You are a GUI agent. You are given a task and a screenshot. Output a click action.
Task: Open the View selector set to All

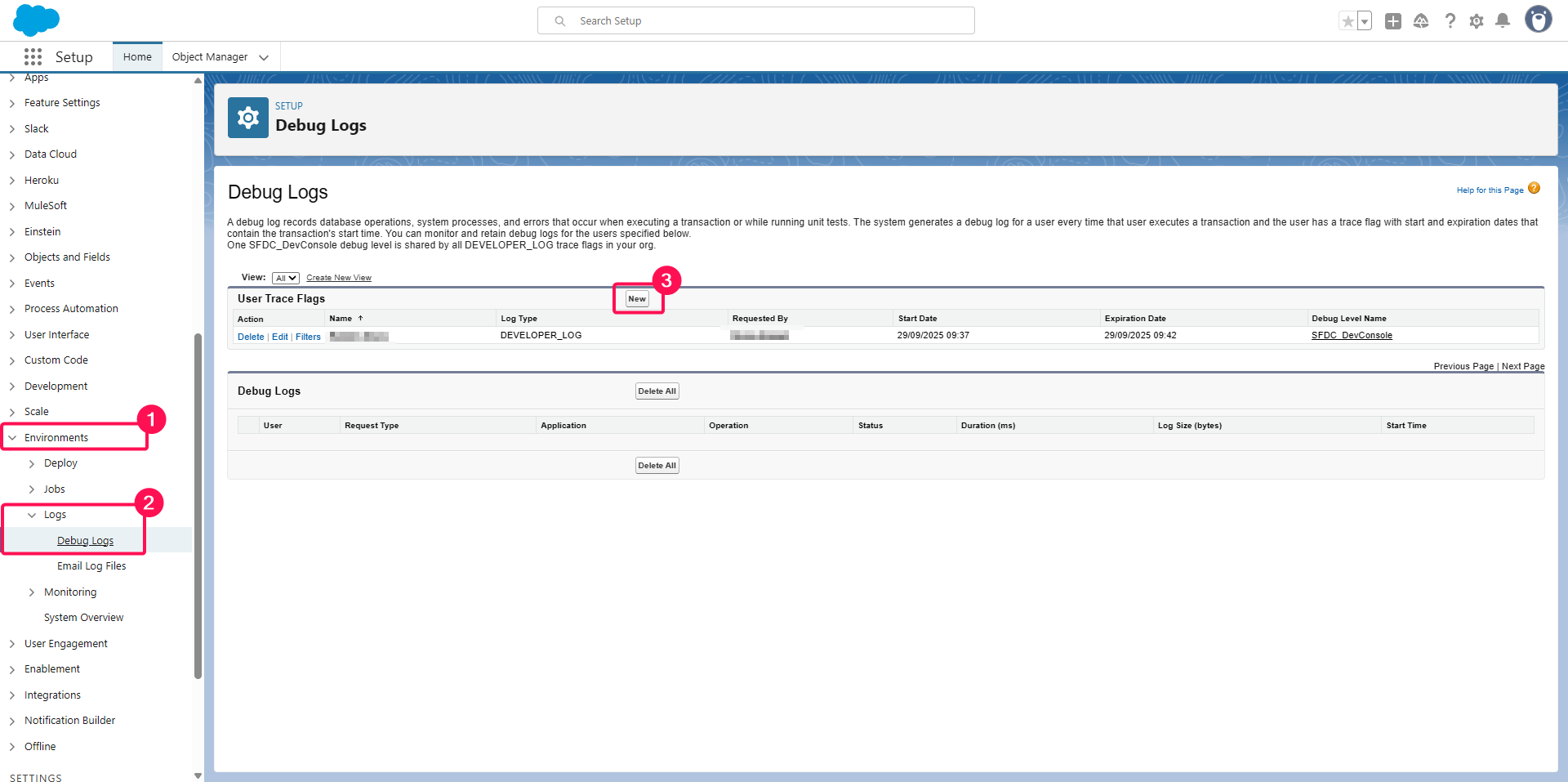click(286, 279)
